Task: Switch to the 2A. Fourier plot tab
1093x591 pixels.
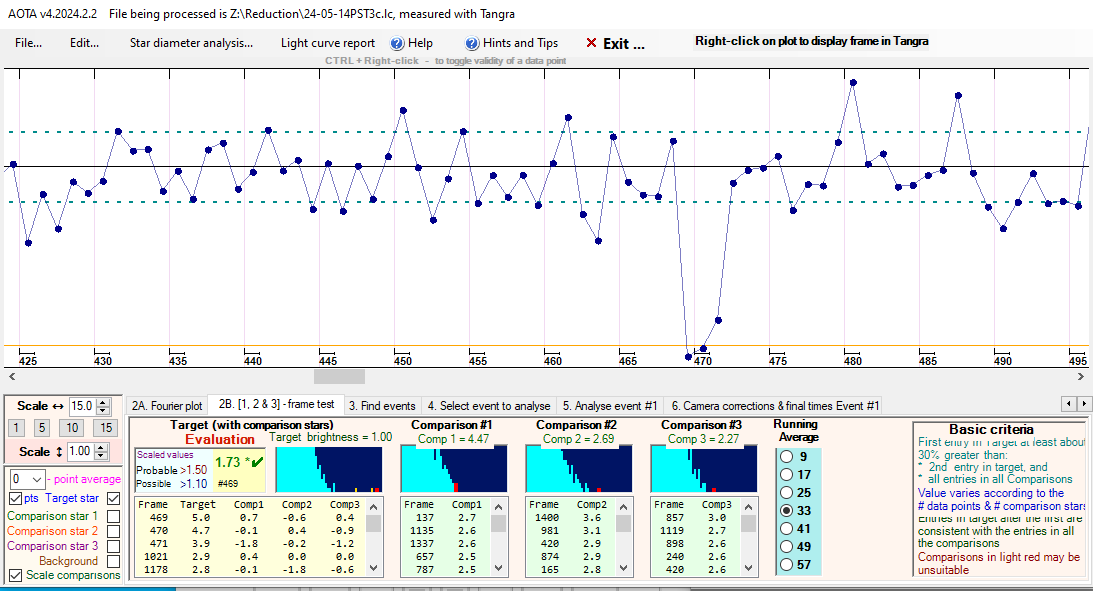Action: click(x=167, y=406)
